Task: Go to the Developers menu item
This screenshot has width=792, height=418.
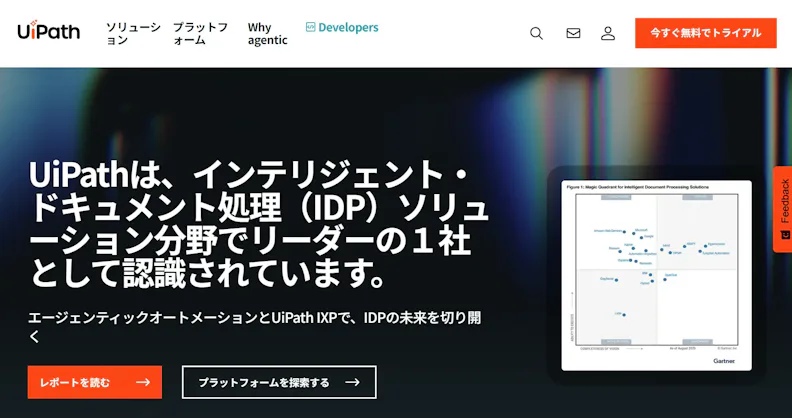Action: [x=342, y=27]
